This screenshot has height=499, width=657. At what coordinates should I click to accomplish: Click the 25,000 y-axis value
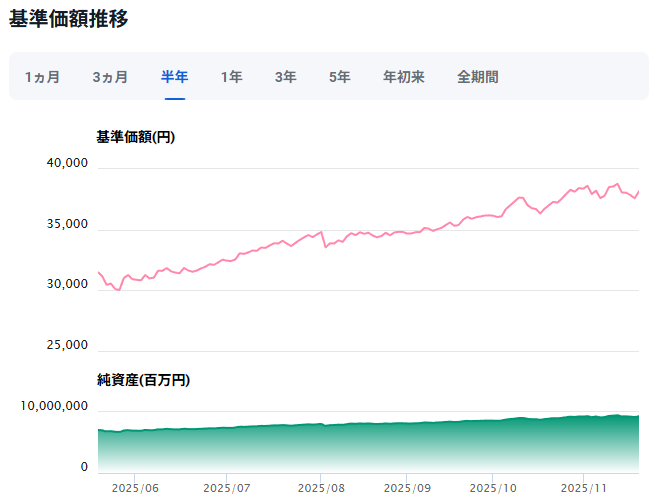(68, 346)
